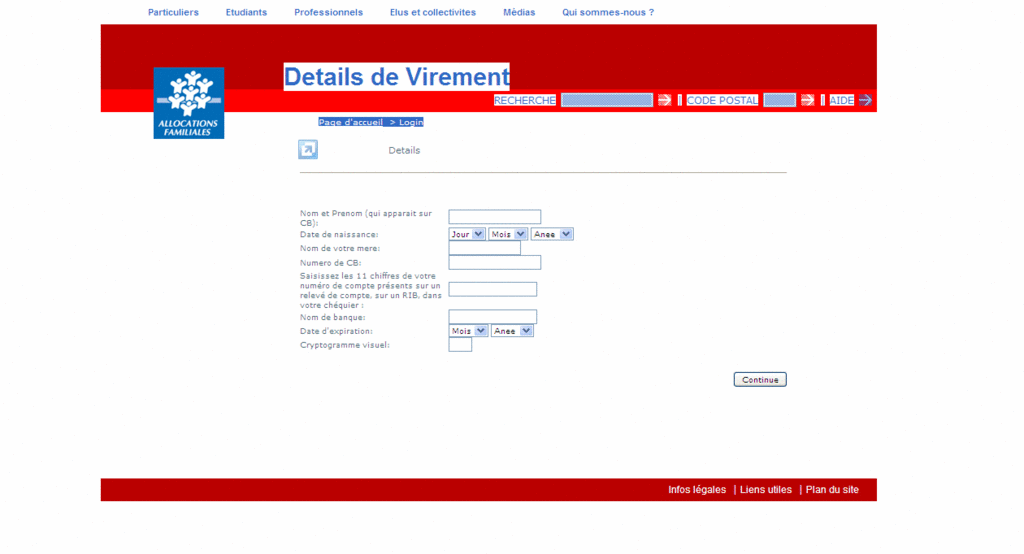The width and height of the screenshot is (1024, 554).
Task: Click the arrow beside the Code Postal field
Action: pos(807,100)
